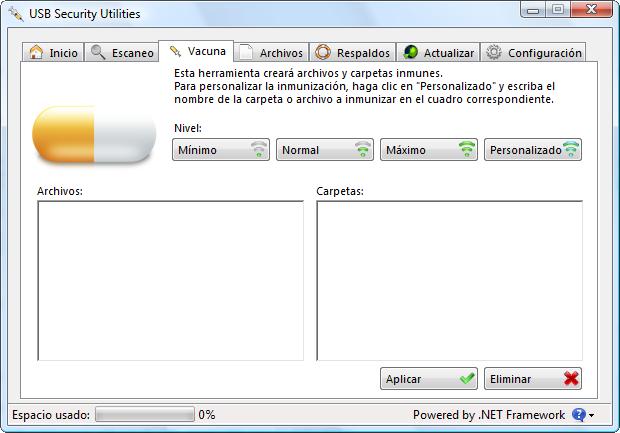Viewport: 620px width, 433px height.
Task: Click the Espacio usado progress bar
Action: coord(145,414)
